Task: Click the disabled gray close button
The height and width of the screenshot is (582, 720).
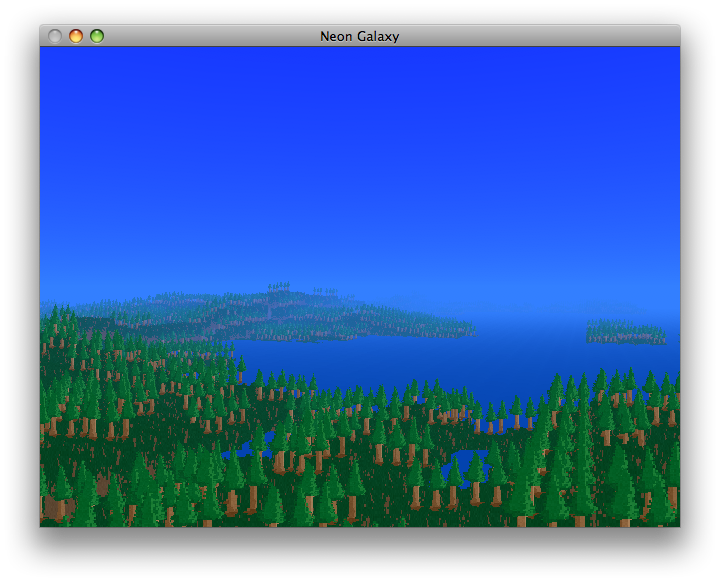Action: tap(55, 36)
